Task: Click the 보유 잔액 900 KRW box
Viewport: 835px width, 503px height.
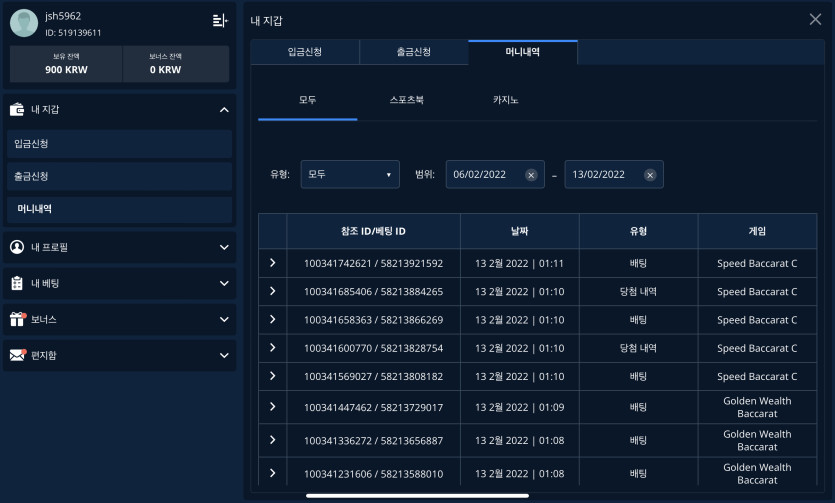Action: [x=66, y=64]
